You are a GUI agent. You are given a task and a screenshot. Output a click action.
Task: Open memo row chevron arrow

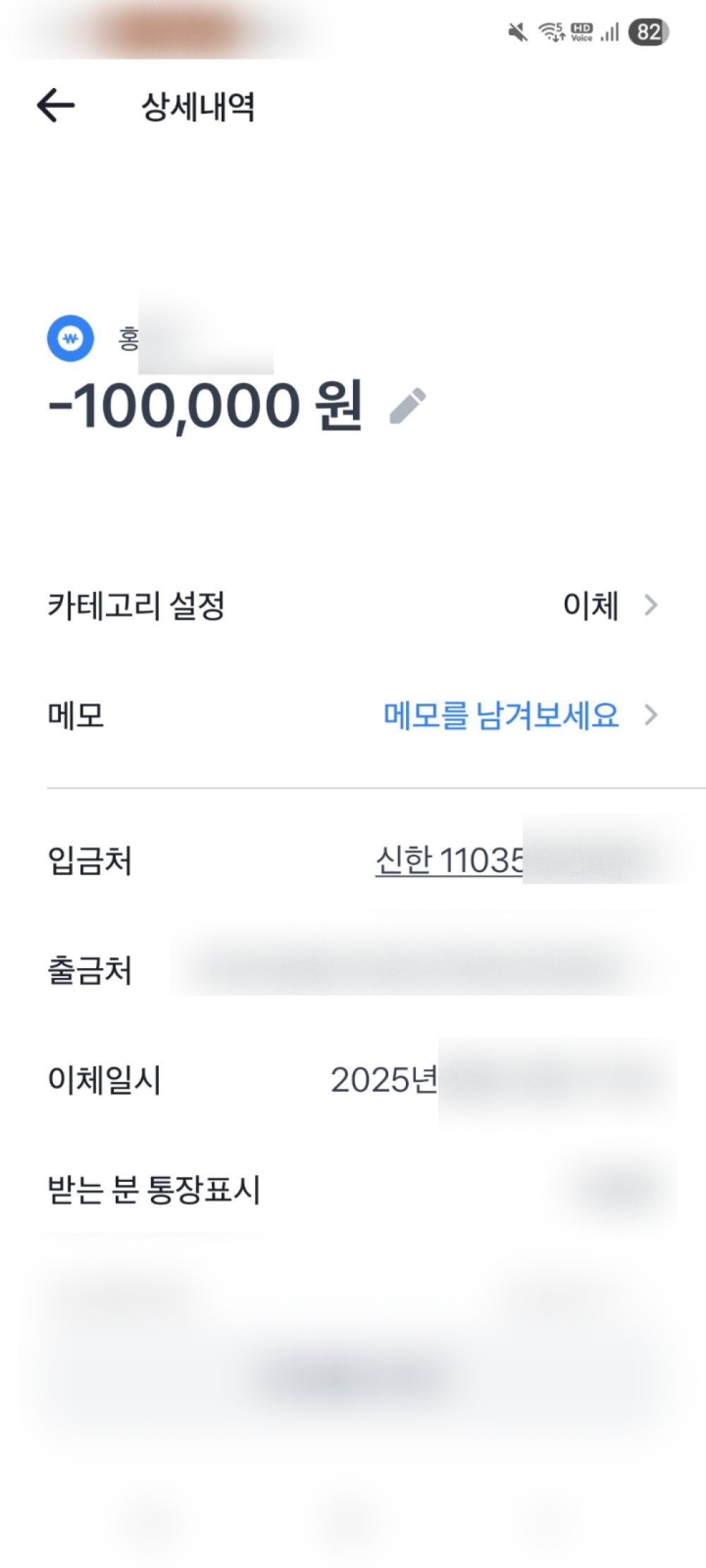point(651,715)
